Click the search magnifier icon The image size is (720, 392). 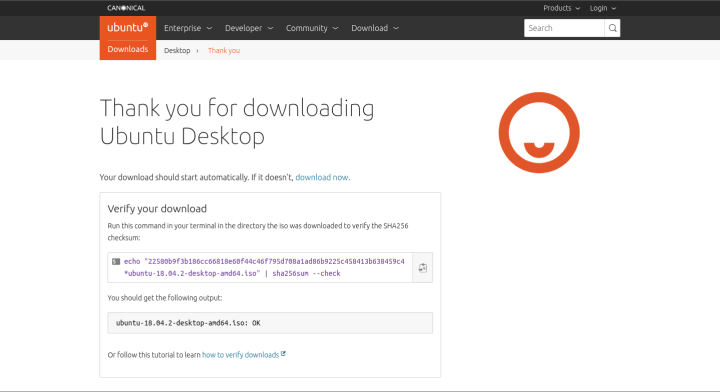point(612,28)
